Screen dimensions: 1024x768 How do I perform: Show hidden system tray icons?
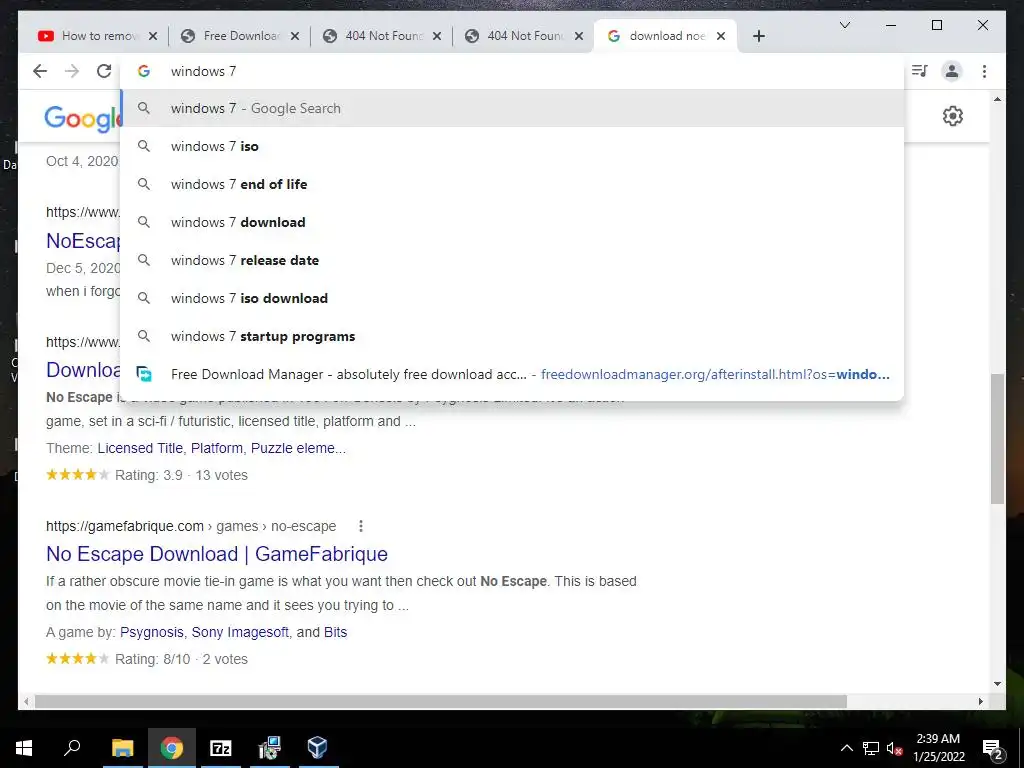tap(846, 748)
